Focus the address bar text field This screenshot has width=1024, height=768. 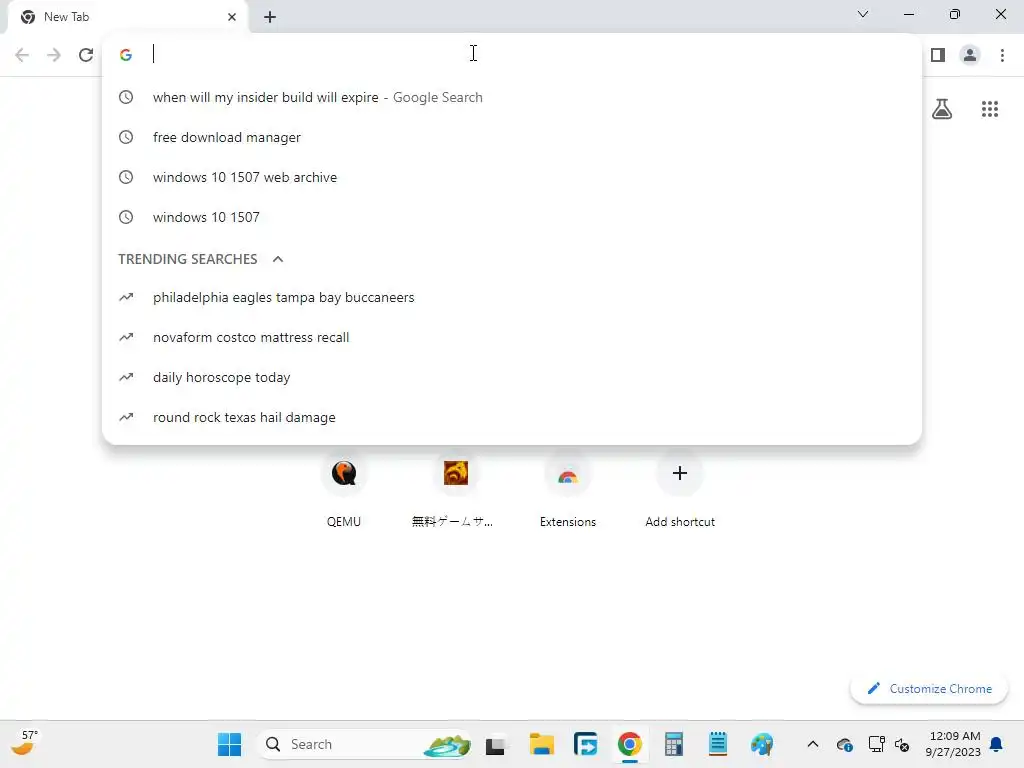[x=522, y=54]
